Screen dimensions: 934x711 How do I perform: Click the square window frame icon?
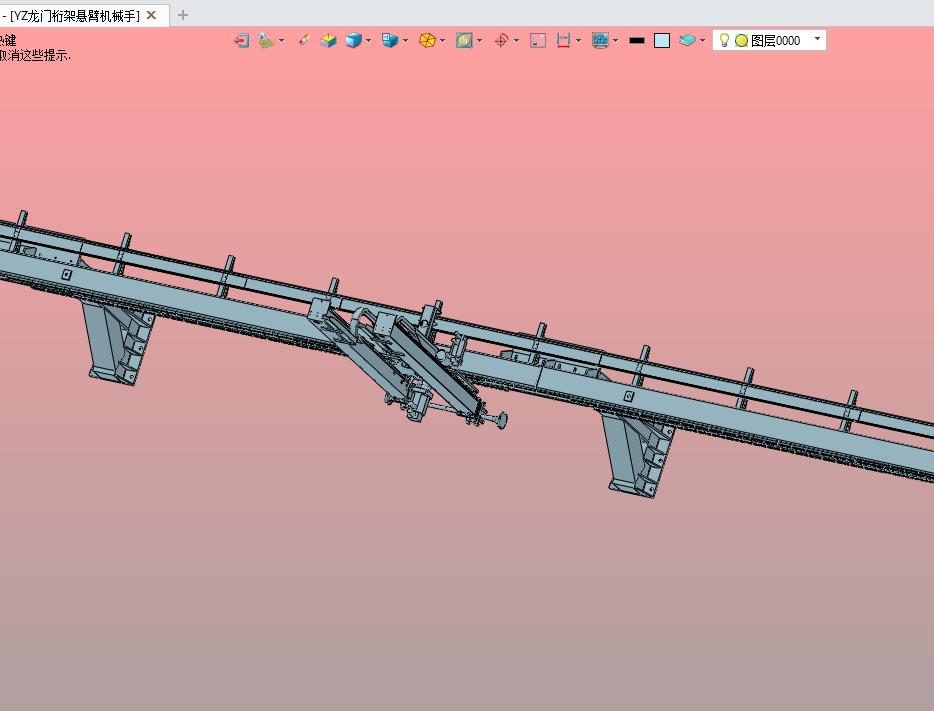click(538, 41)
